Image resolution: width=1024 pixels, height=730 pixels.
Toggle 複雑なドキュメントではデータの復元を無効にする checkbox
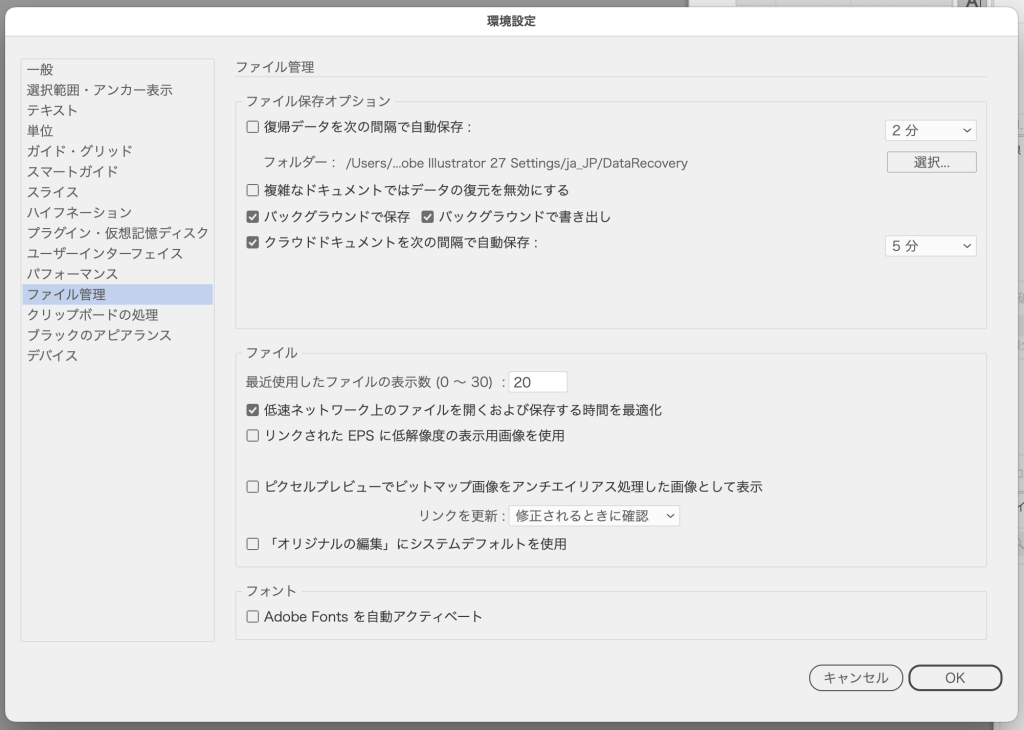coord(253,190)
